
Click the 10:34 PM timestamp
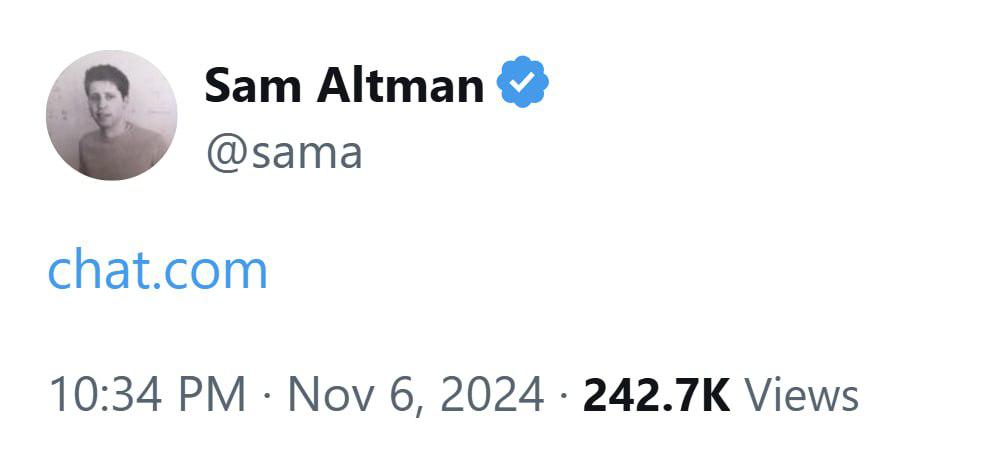[147, 394]
